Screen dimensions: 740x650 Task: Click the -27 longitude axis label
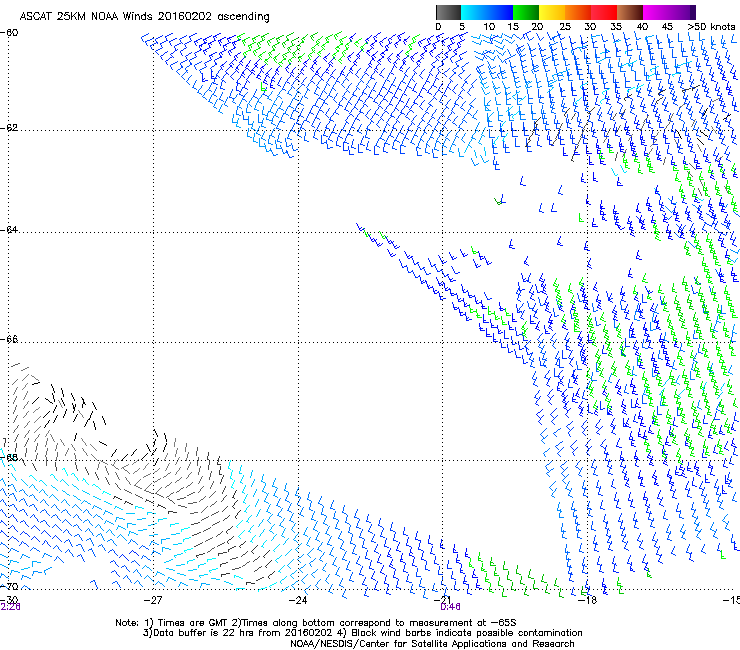(153, 600)
